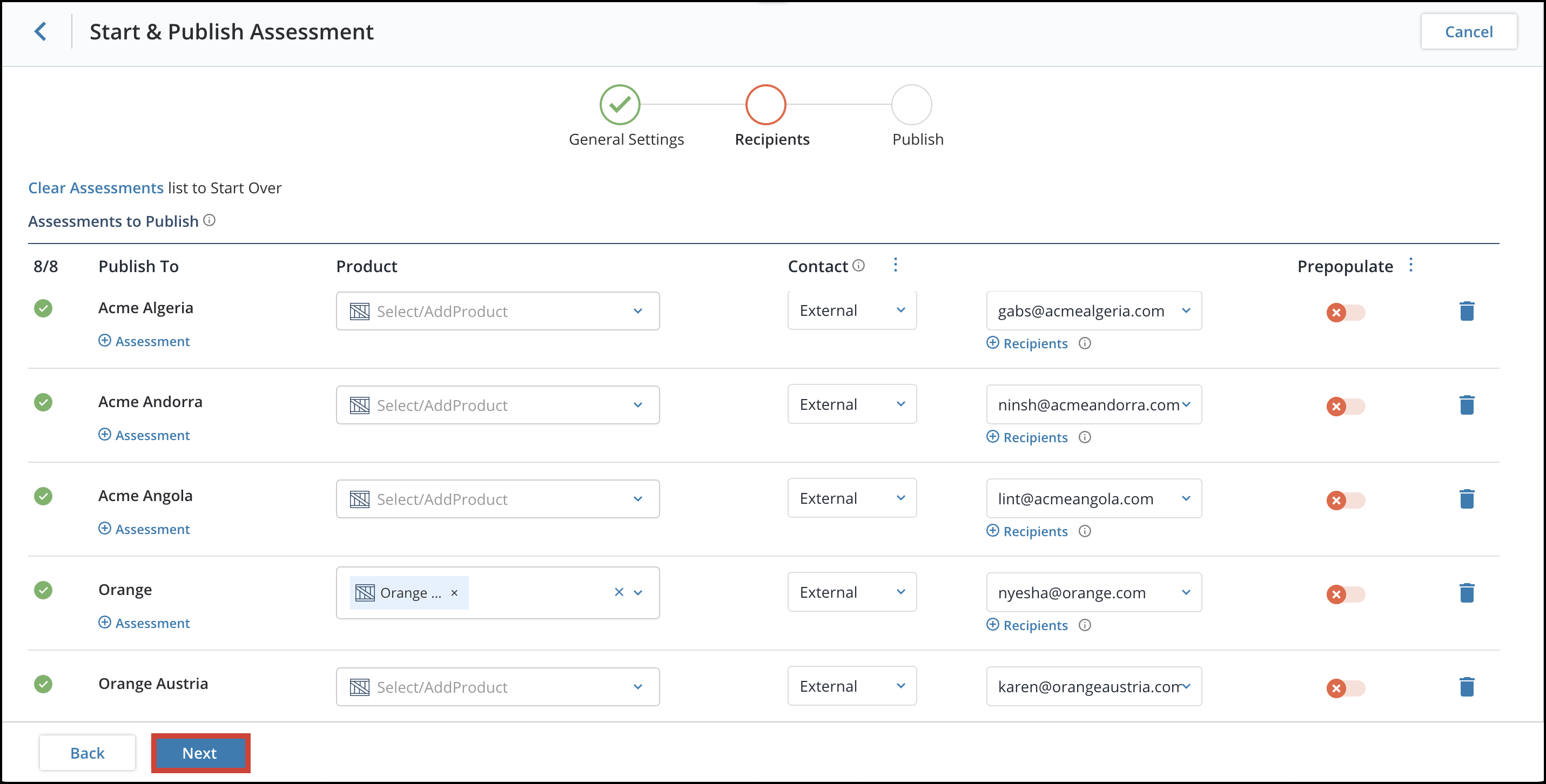Delete the Acme Algeria assessment row
The image size is (1546, 784).
tap(1467, 310)
